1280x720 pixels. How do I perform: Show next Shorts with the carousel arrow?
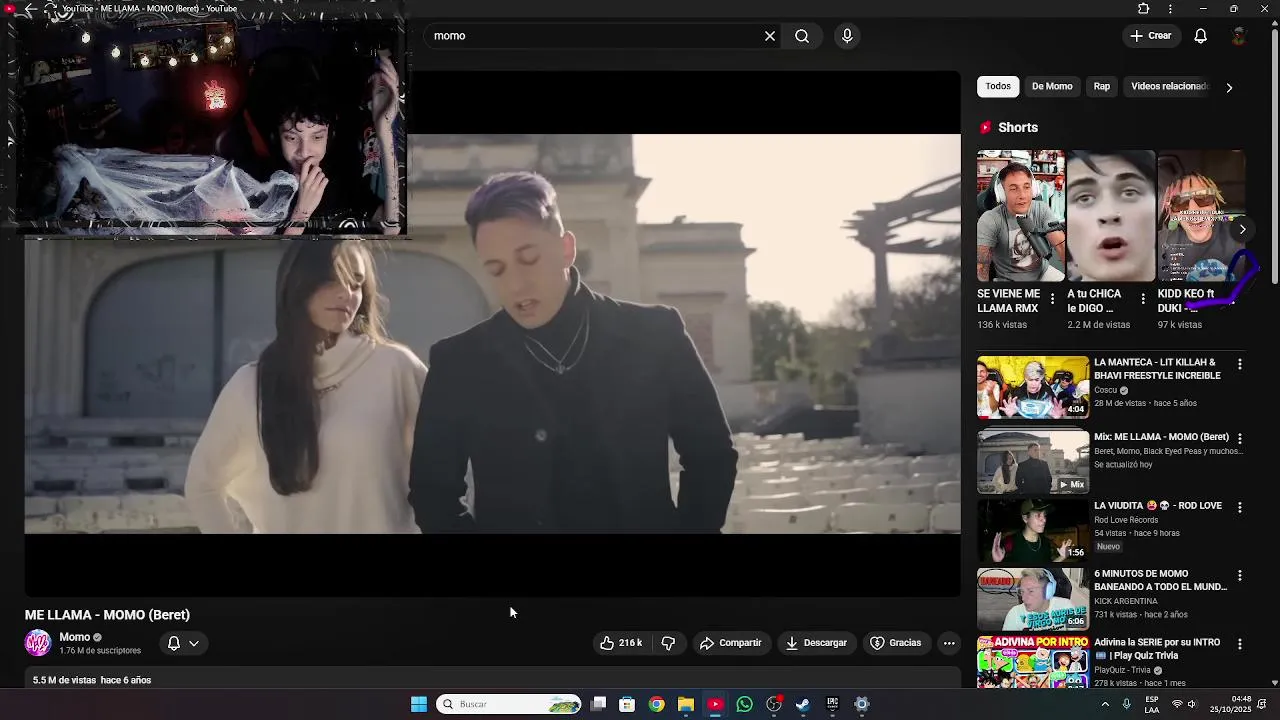[1242, 229]
